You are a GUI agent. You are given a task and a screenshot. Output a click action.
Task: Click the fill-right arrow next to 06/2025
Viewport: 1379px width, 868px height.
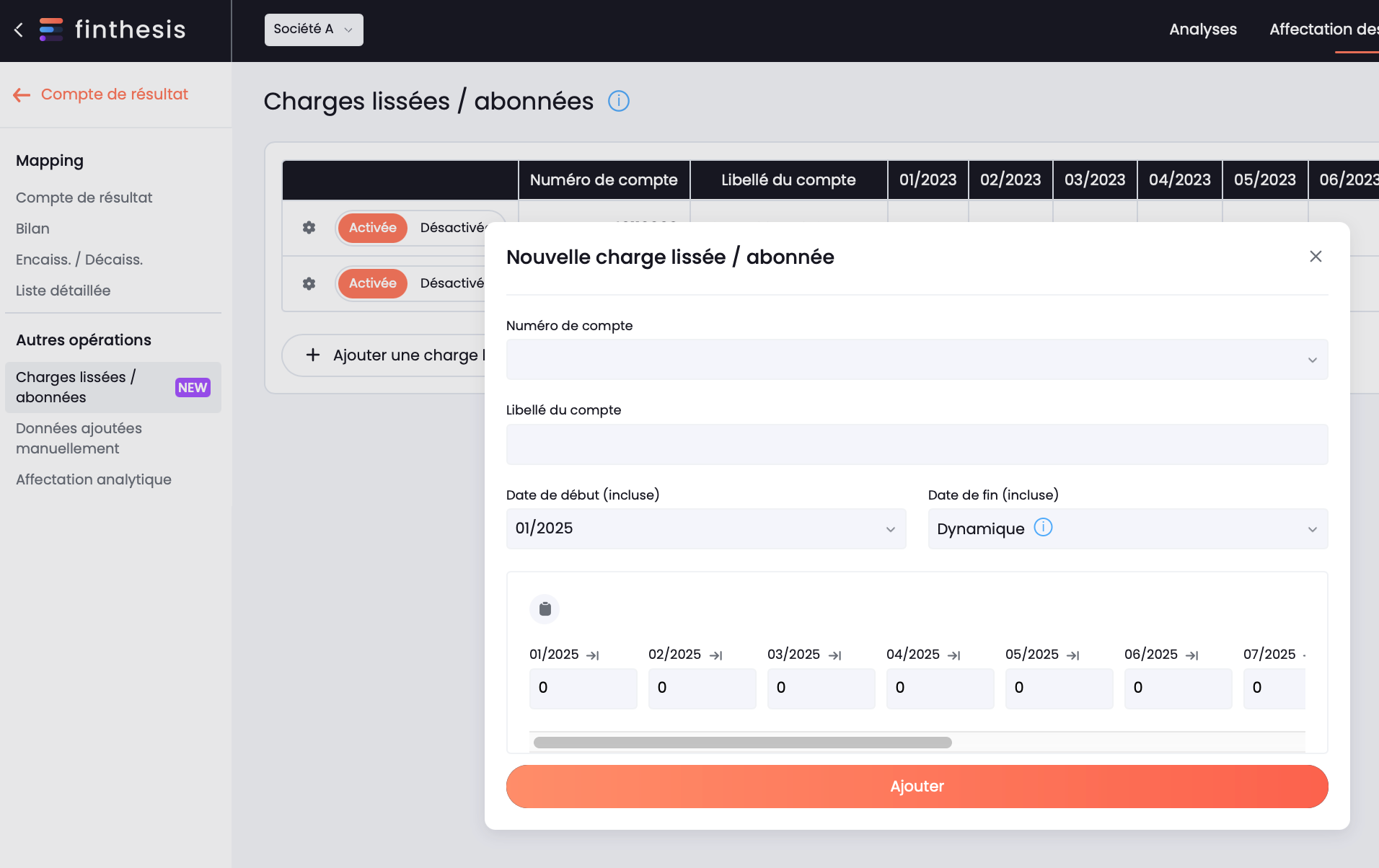click(x=1192, y=655)
